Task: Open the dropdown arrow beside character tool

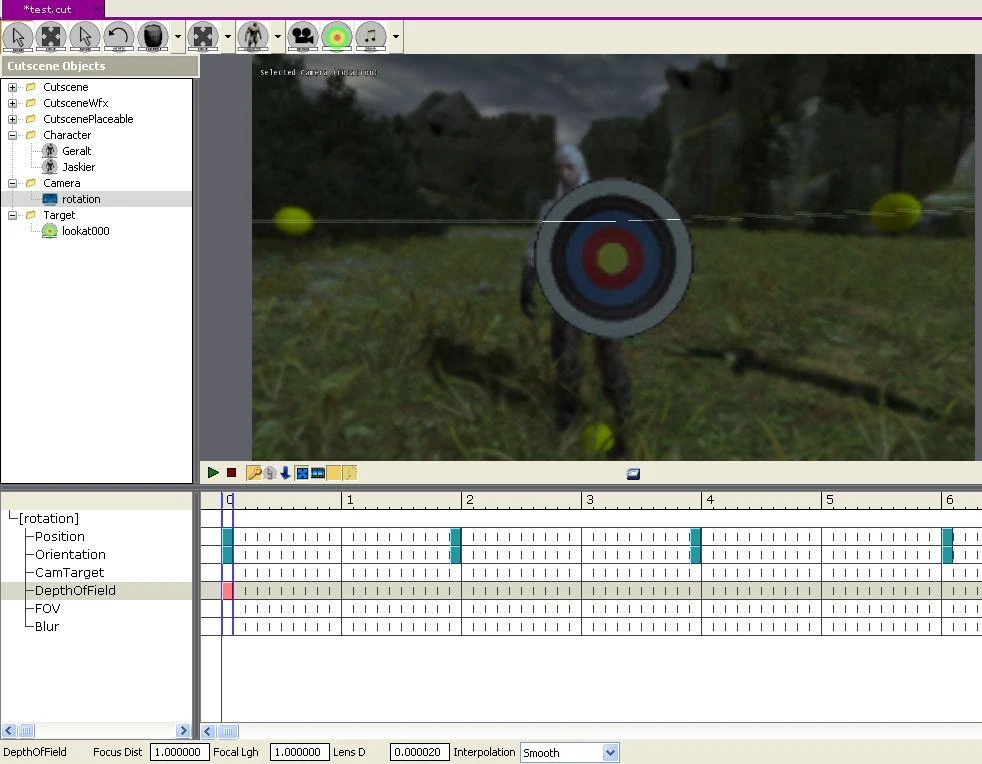Action: 277,36
